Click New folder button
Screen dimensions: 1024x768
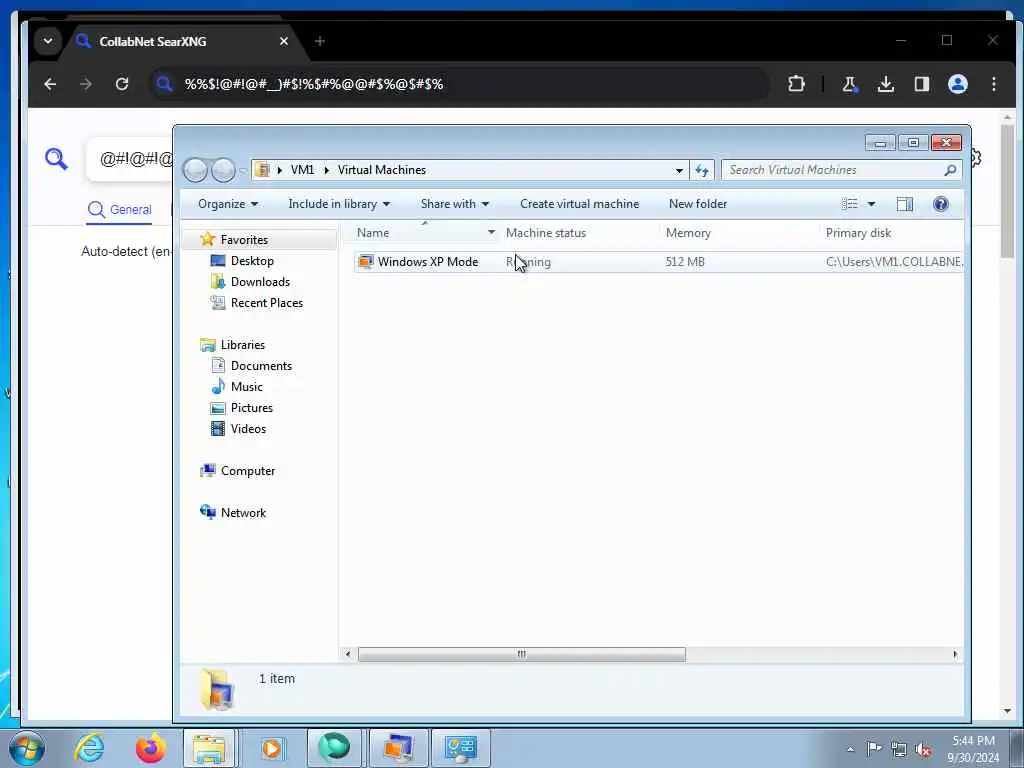tap(697, 204)
